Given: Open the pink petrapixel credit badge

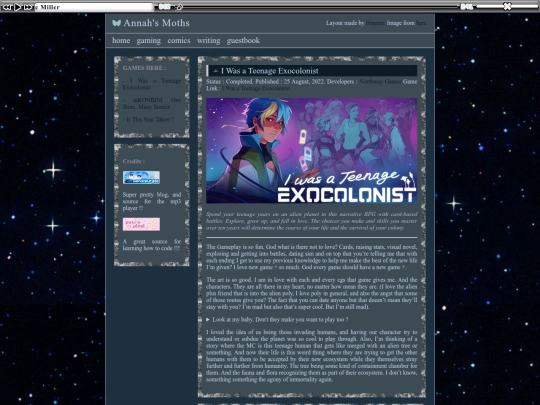Looking at the screenshot, I should pyautogui.click(x=141, y=224).
